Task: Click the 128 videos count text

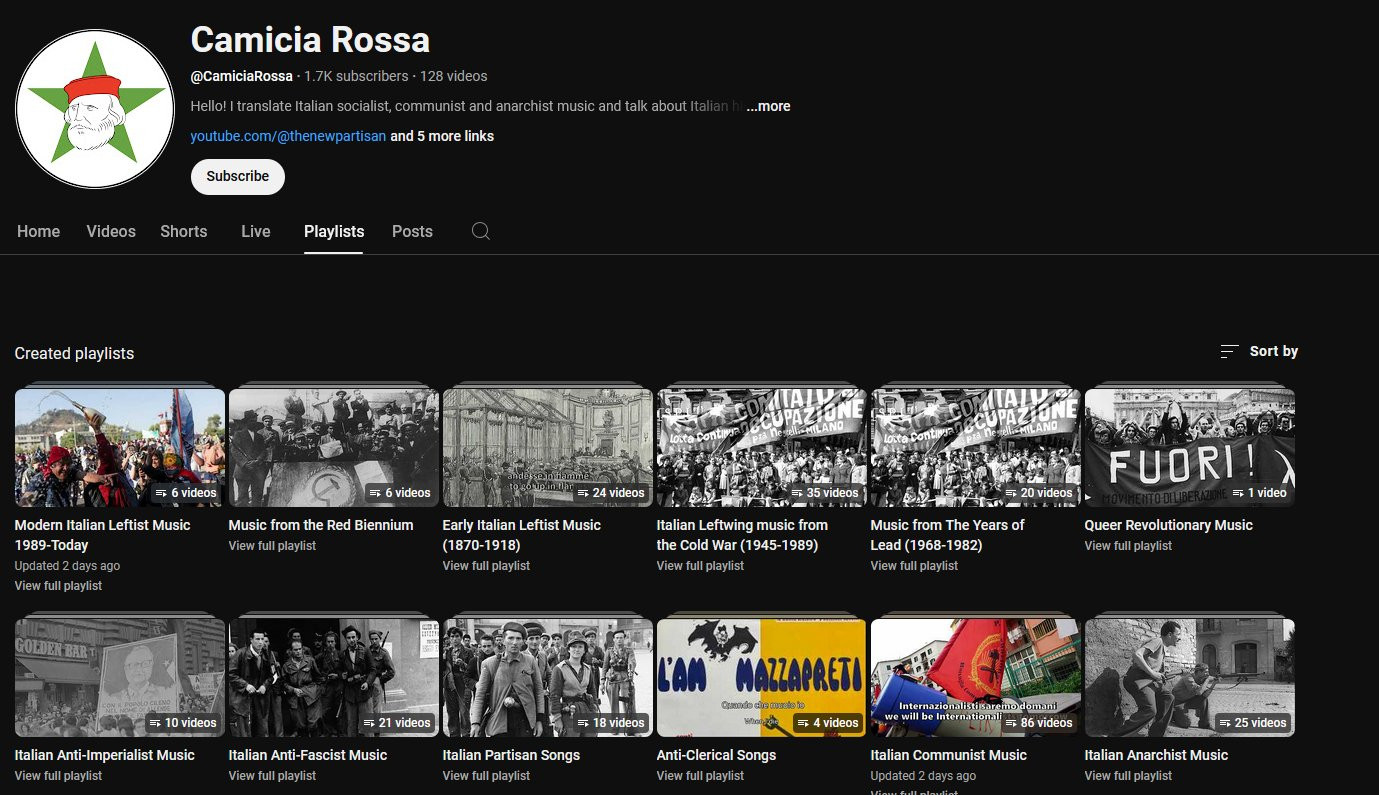Action: click(454, 76)
